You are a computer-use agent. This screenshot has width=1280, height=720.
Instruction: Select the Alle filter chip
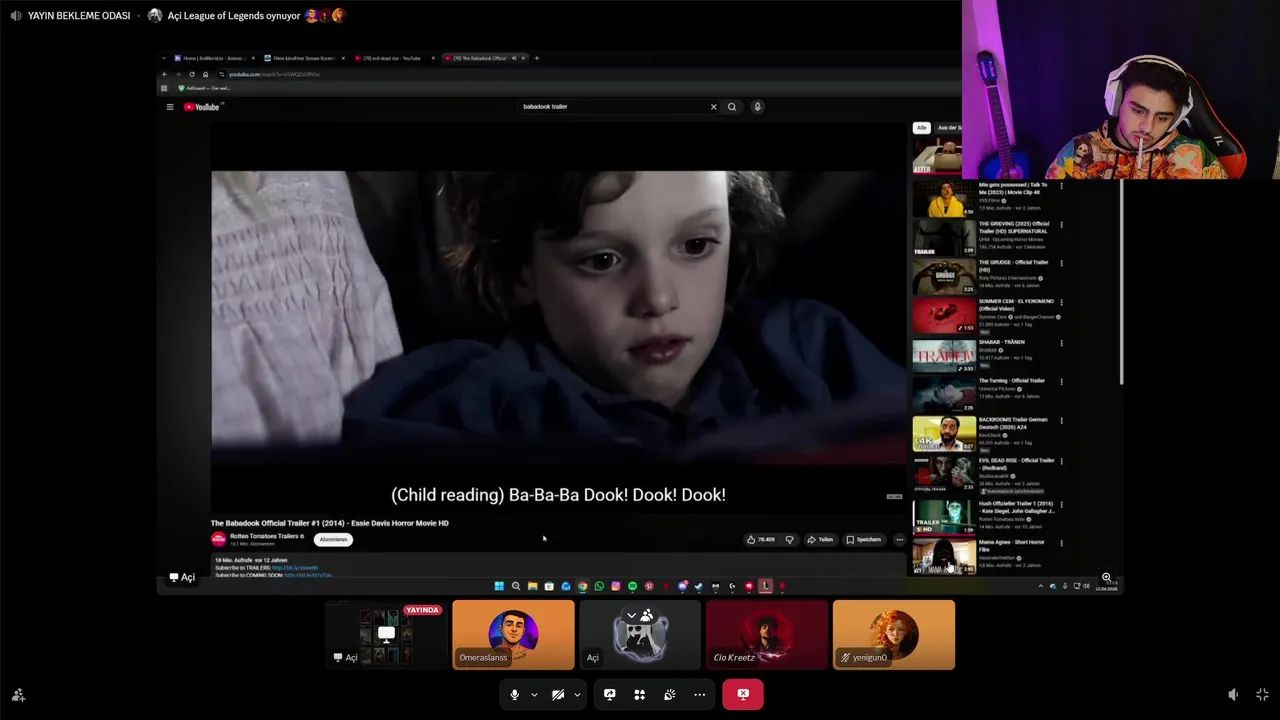pyautogui.click(x=921, y=128)
